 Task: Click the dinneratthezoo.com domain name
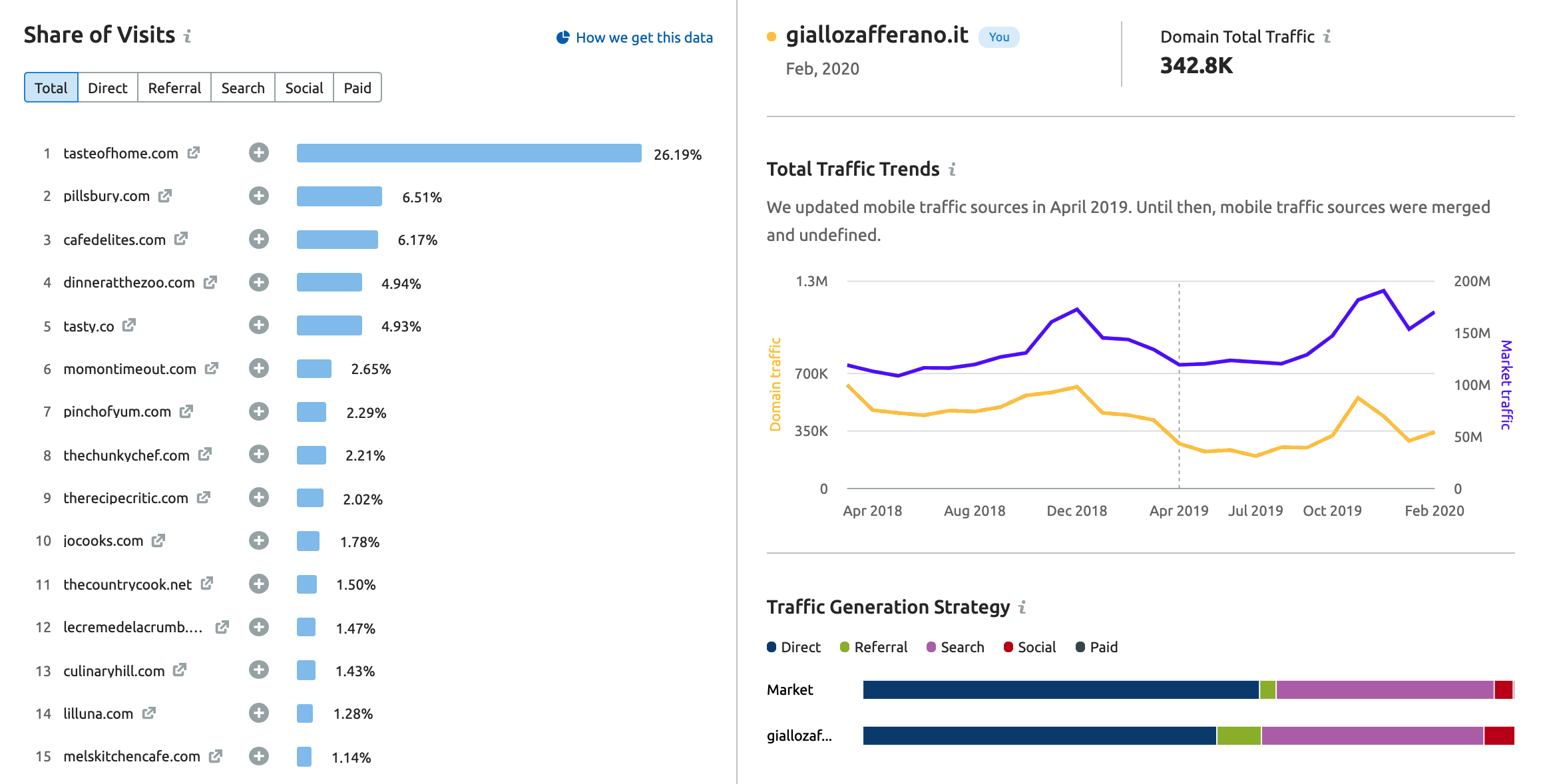[128, 282]
